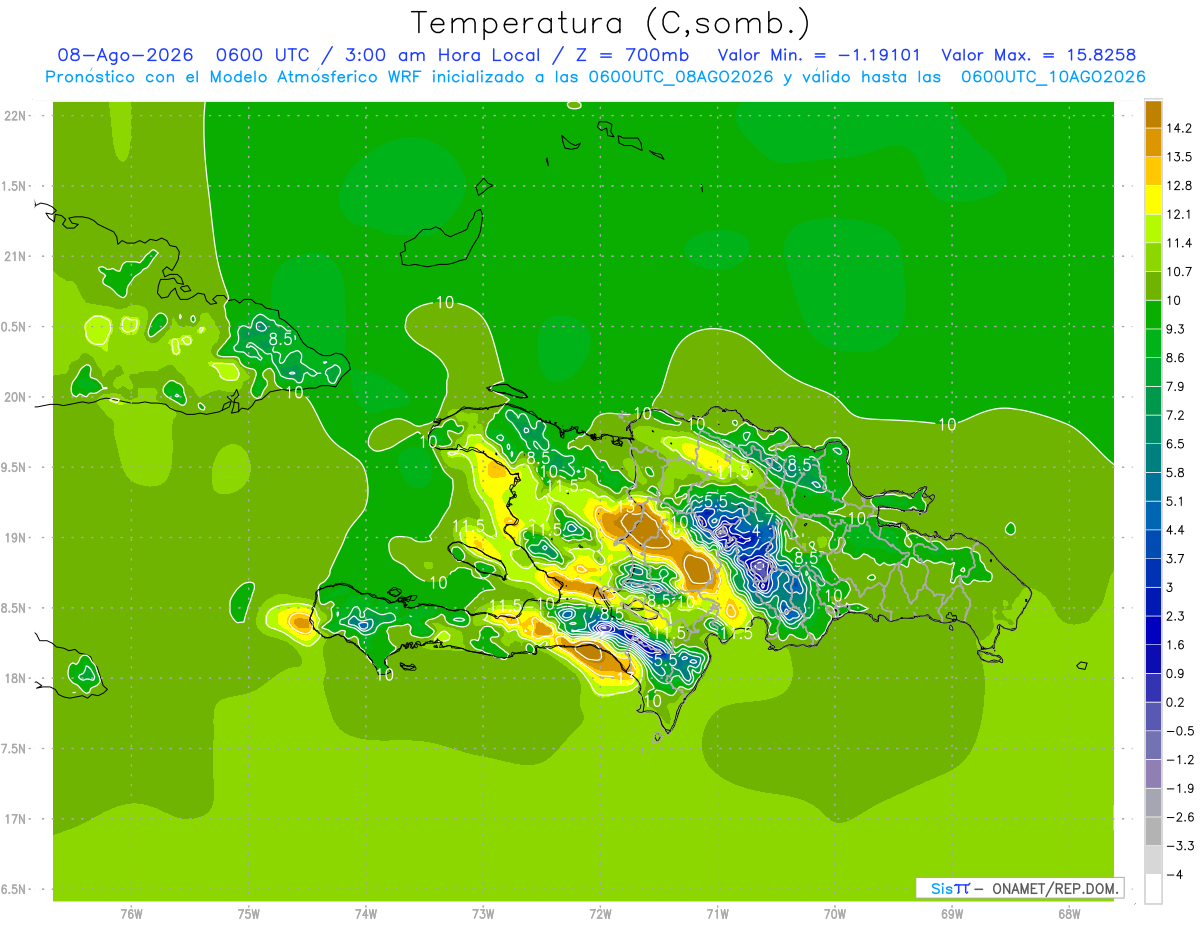Click the '-3.3' colorbar label
Image resolution: width=1200 pixels, height=927 pixels.
[1180, 846]
